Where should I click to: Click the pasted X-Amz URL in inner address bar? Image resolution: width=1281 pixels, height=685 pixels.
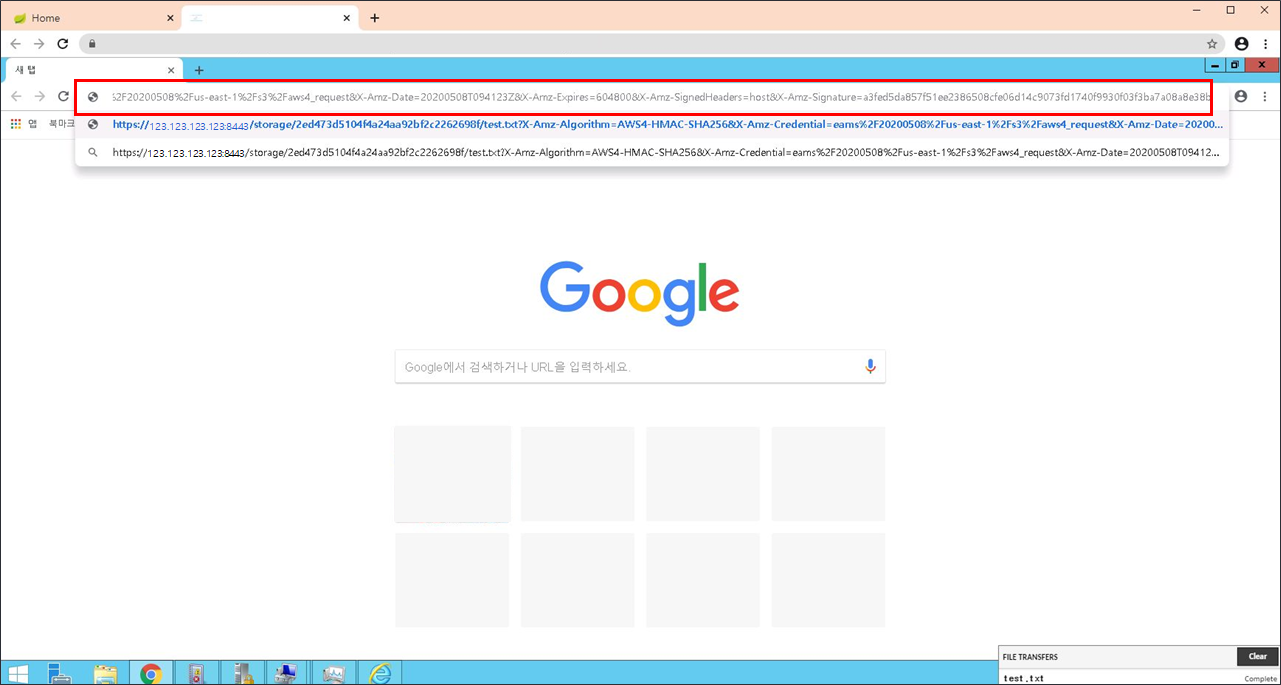coord(660,97)
